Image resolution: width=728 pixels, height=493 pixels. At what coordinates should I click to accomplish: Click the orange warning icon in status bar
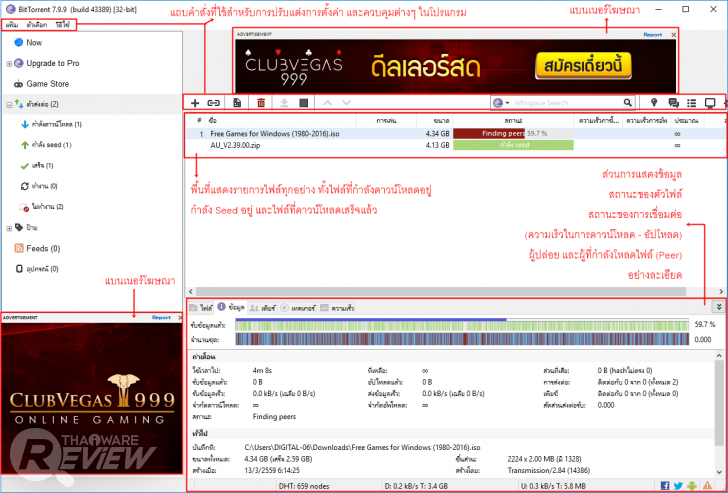click(x=708, y=486)
